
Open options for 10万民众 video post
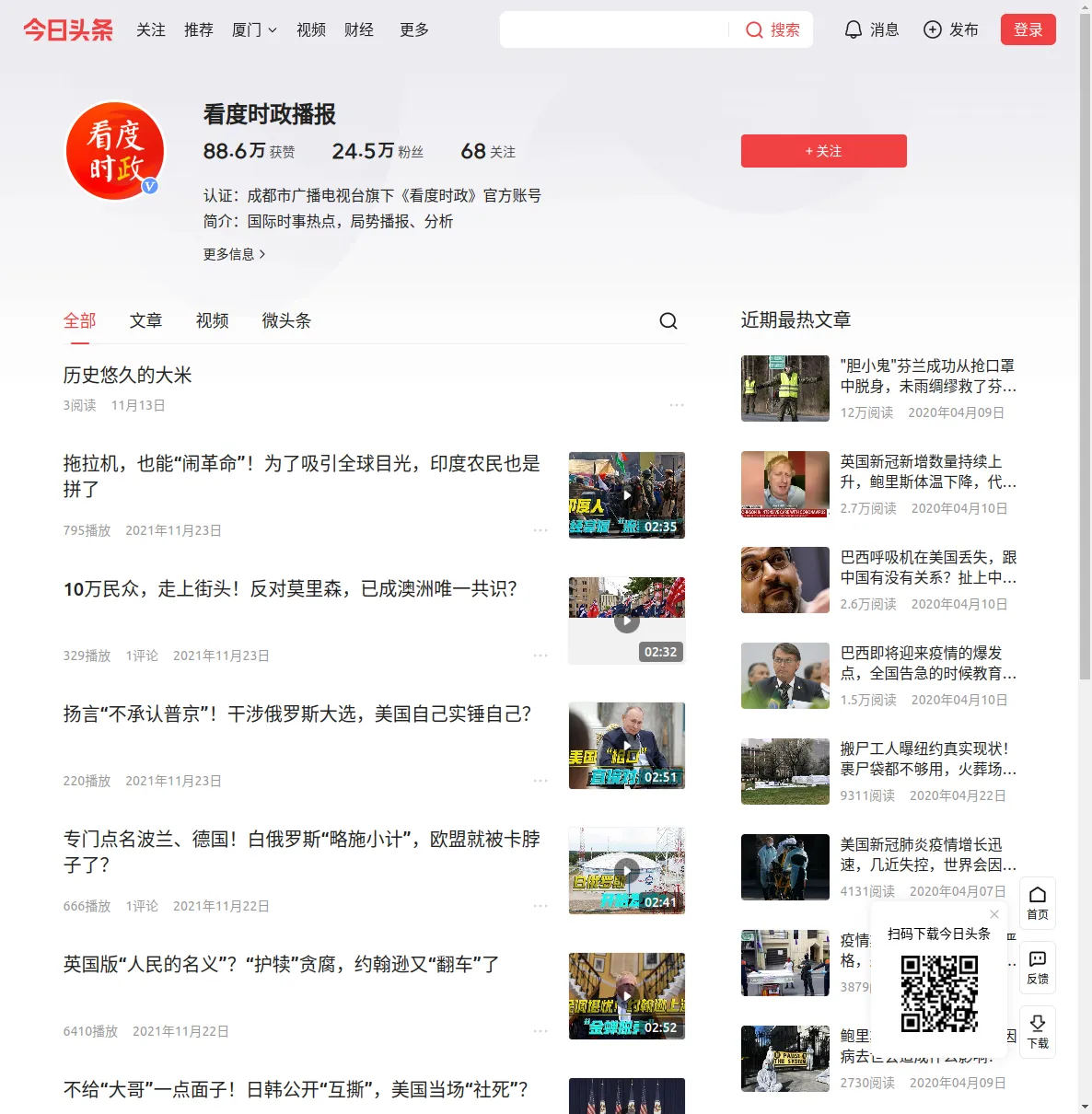click(540, 656)
